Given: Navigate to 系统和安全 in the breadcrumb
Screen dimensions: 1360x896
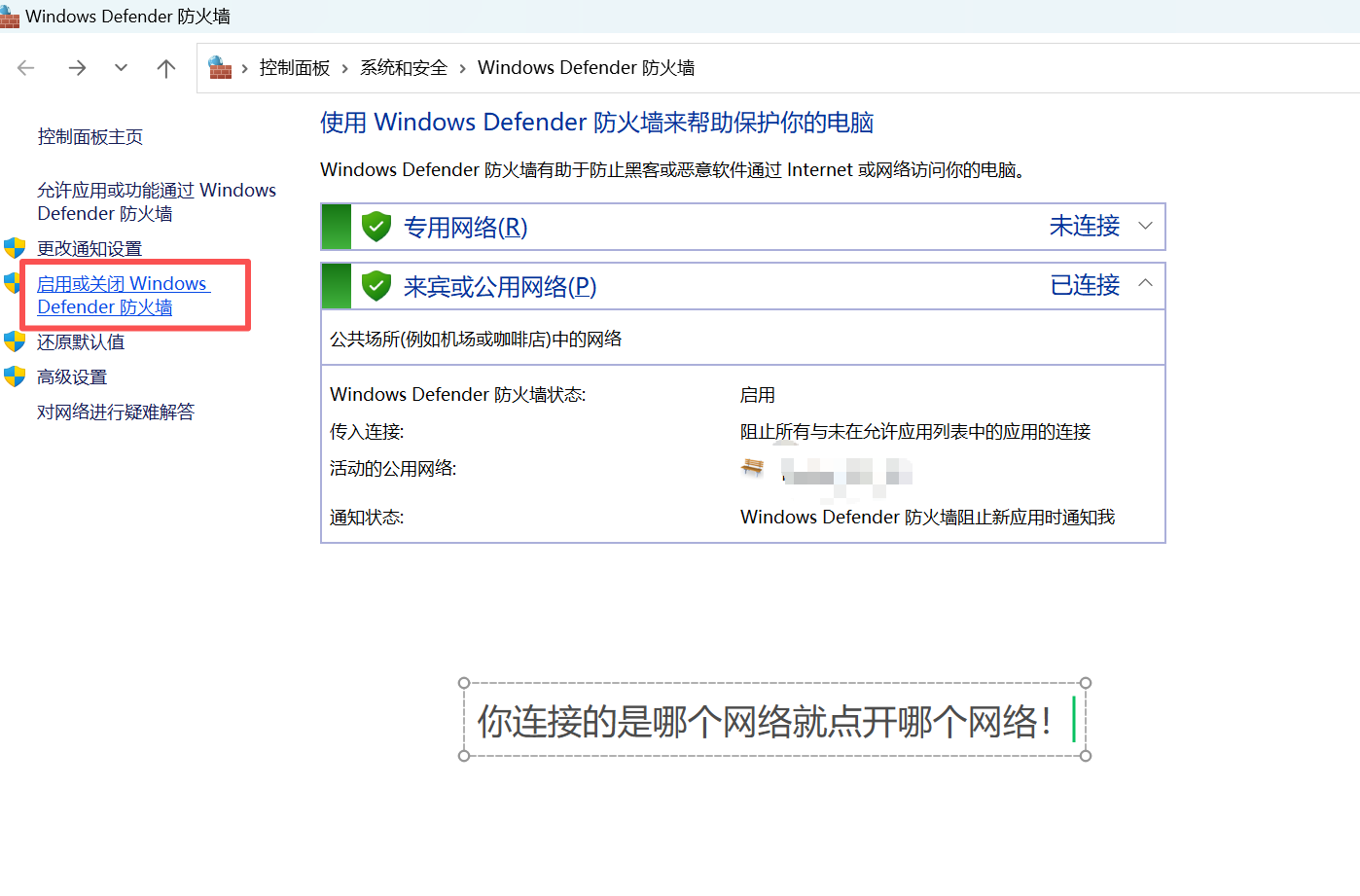Looking at the screenshot, I should 403,67.
